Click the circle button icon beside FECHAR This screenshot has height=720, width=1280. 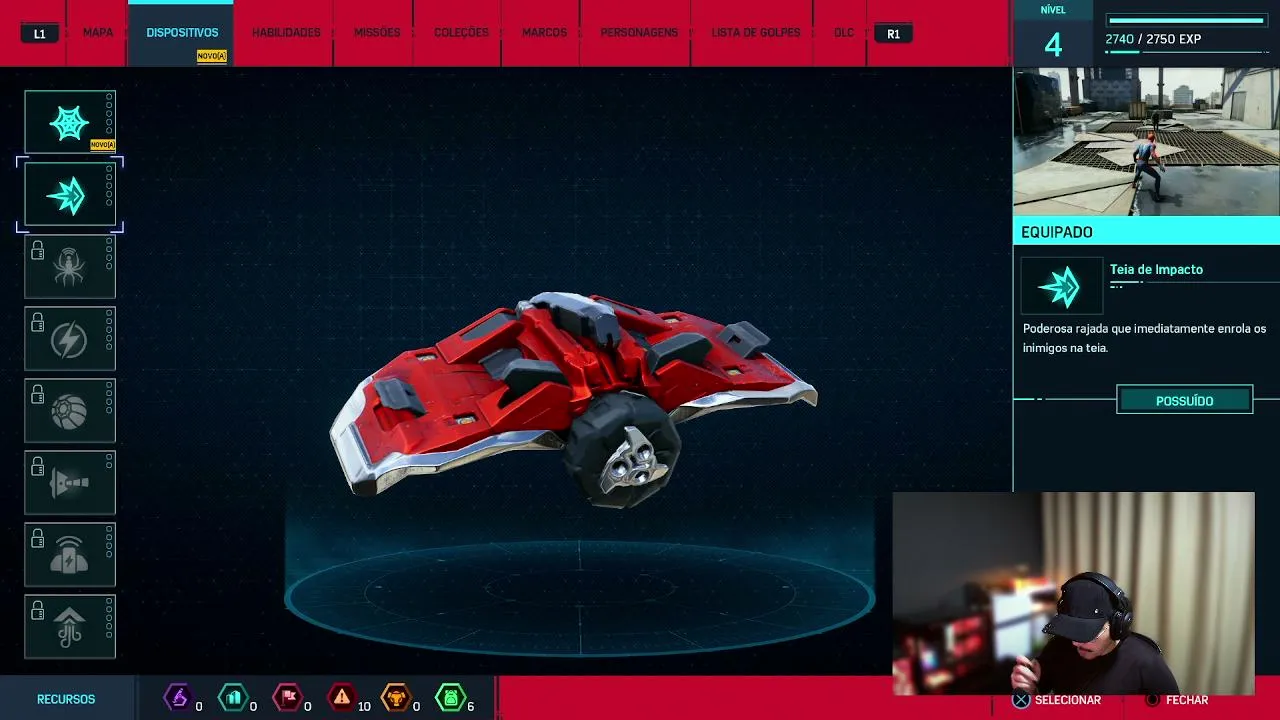coord(1152,700)
